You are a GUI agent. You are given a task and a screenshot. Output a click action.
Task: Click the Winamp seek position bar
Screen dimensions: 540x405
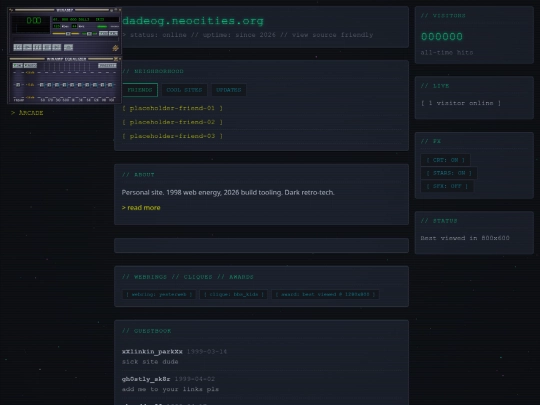pyautogui.click(x=66, y=39)
